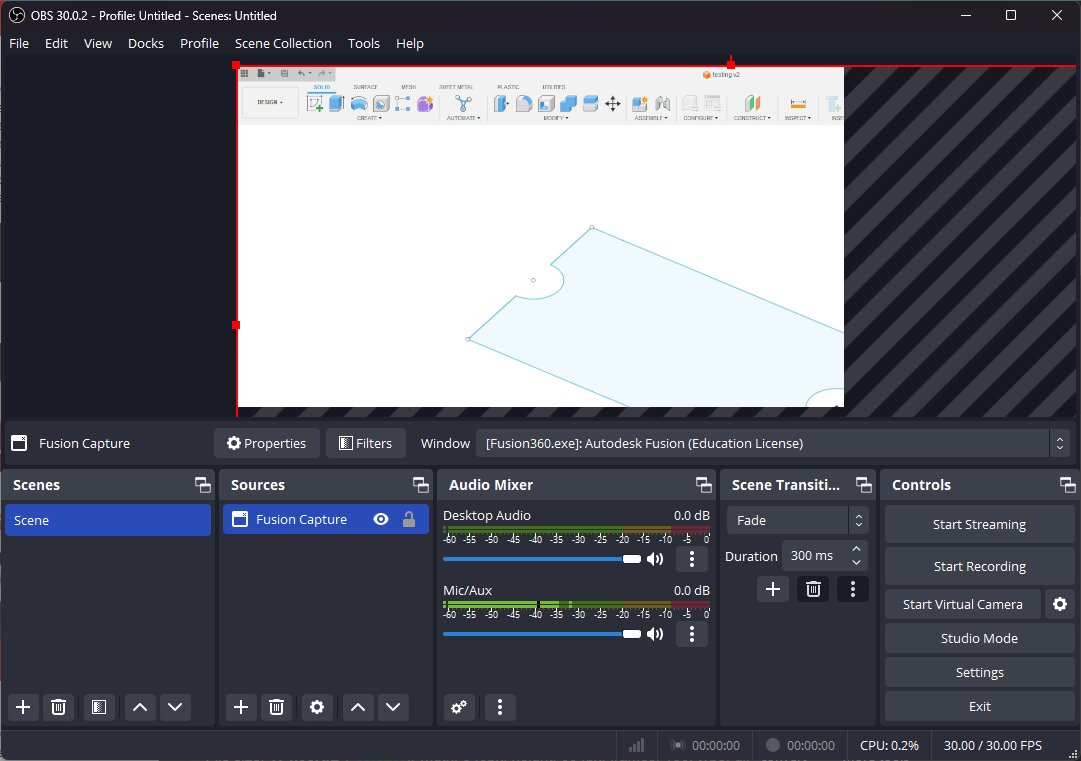This screenshot has height=761, width=1081.
Task: Open Mic/Aux three-dot options
Action: point(692,634)
